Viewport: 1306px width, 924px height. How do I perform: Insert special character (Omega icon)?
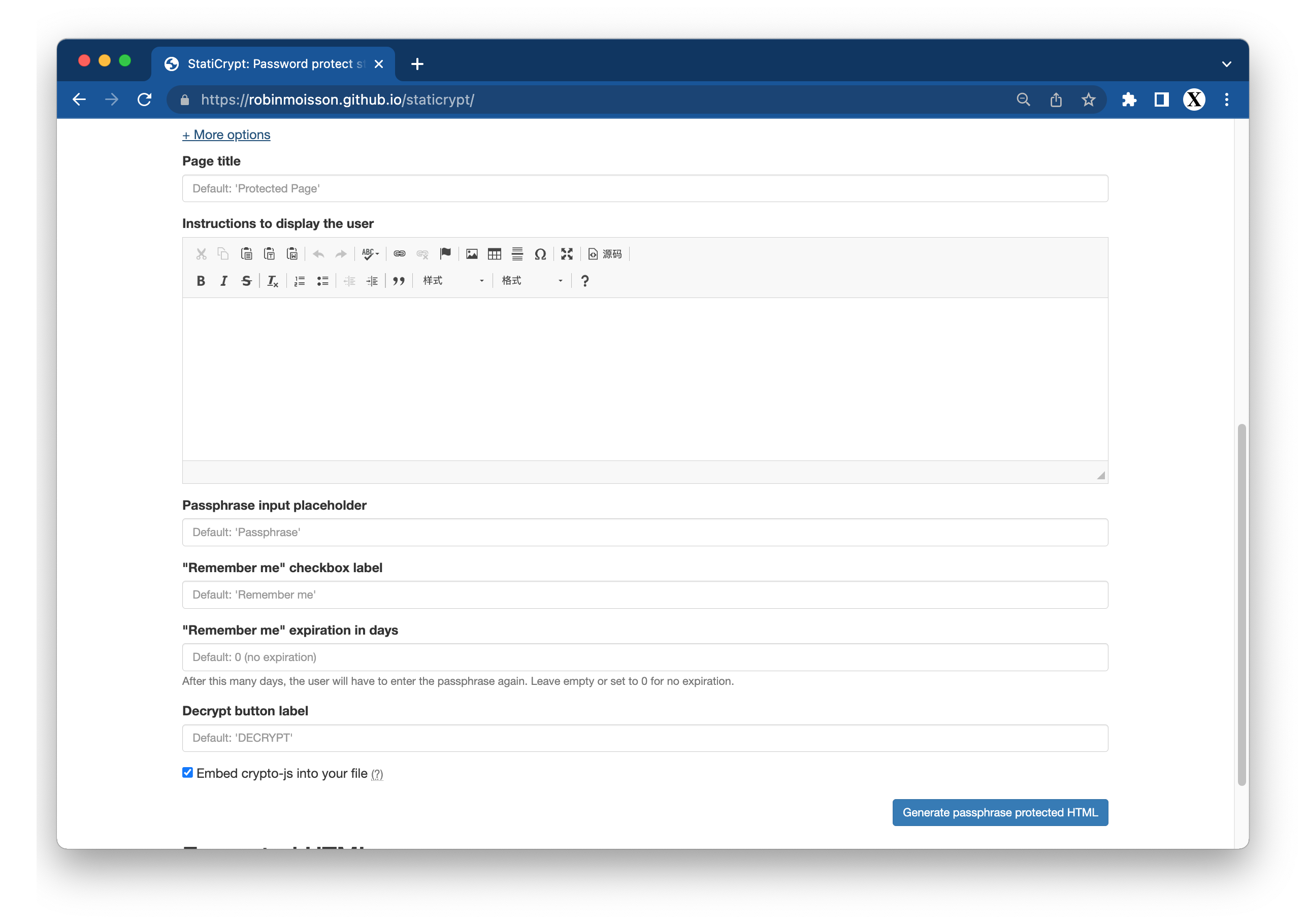540,254
